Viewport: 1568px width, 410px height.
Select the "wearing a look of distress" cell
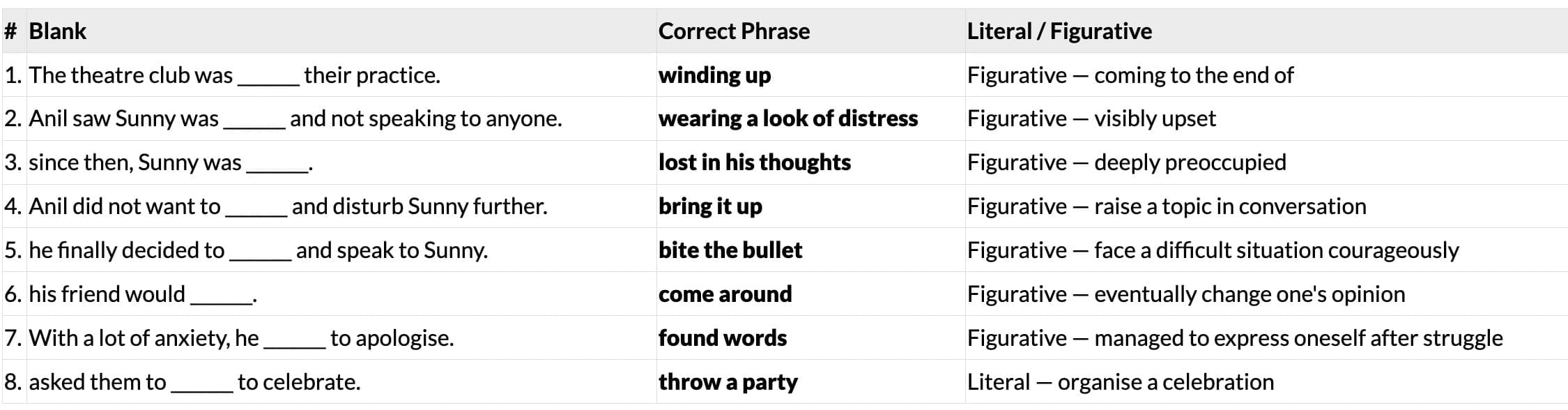click(787, 119)
